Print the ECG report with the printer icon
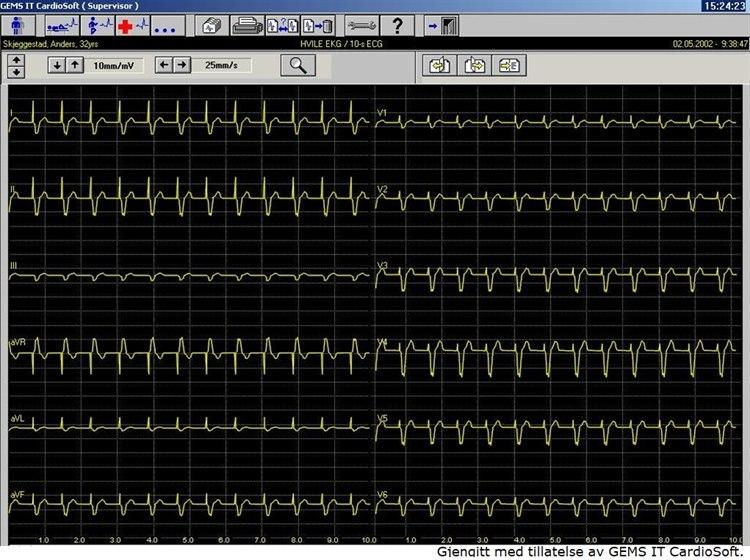Viewport: 750px width, 560px height. [247, 25]
